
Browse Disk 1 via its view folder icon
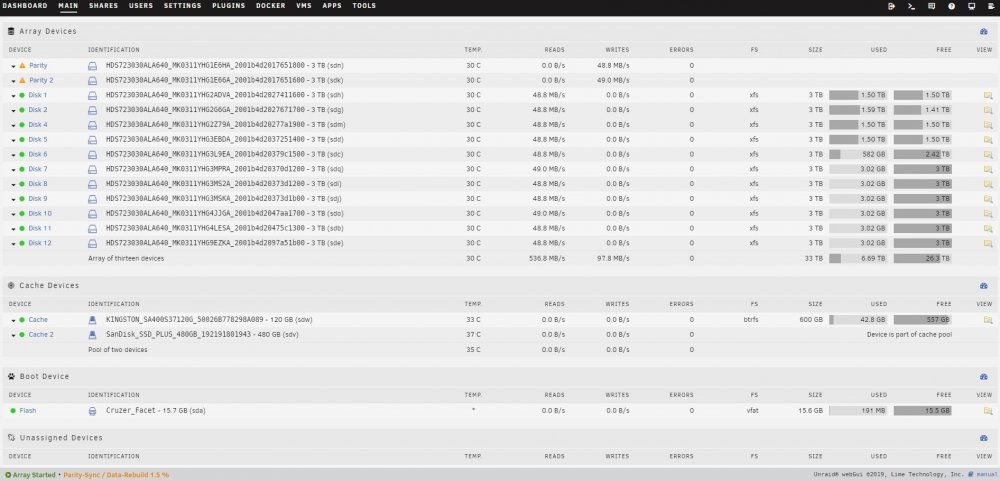point(988,95)
